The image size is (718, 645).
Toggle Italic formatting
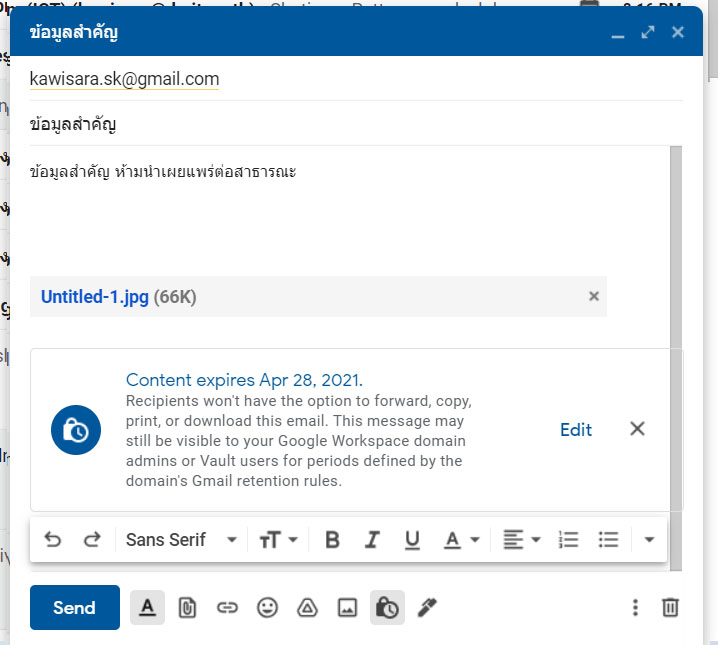tap(372, 540)
